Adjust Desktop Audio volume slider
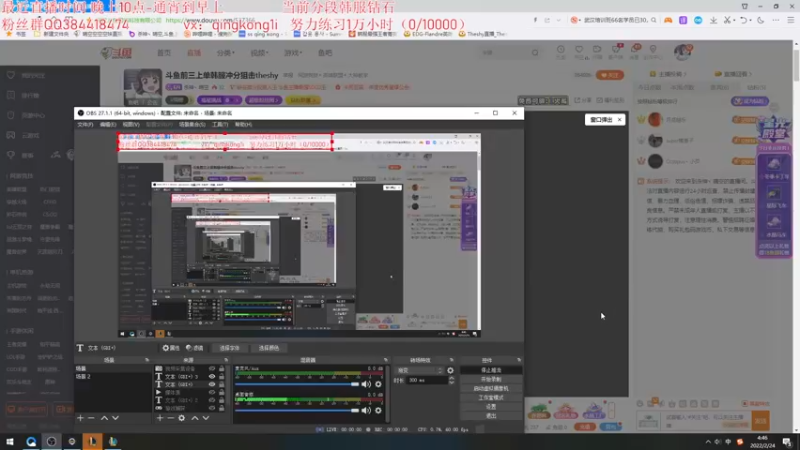800x450 pixels. click(297, 410)
